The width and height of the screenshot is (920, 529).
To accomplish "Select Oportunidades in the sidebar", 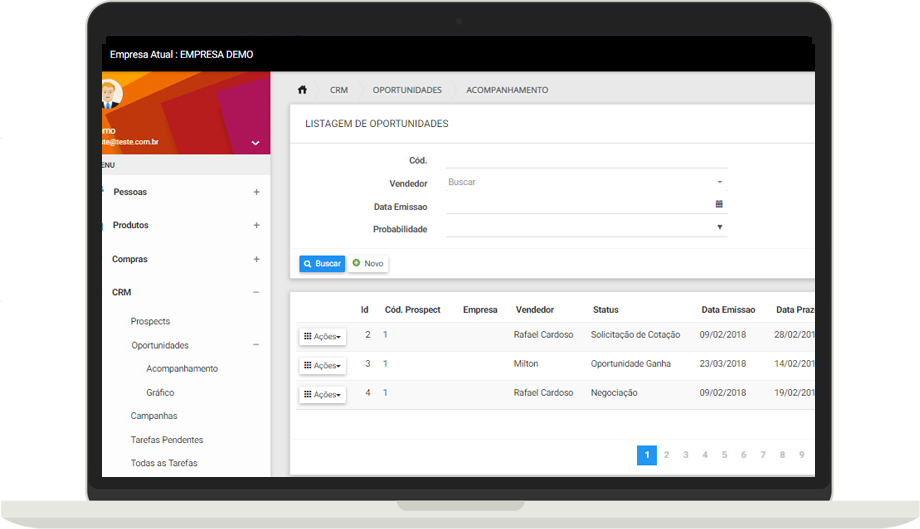I will (160, 345).
